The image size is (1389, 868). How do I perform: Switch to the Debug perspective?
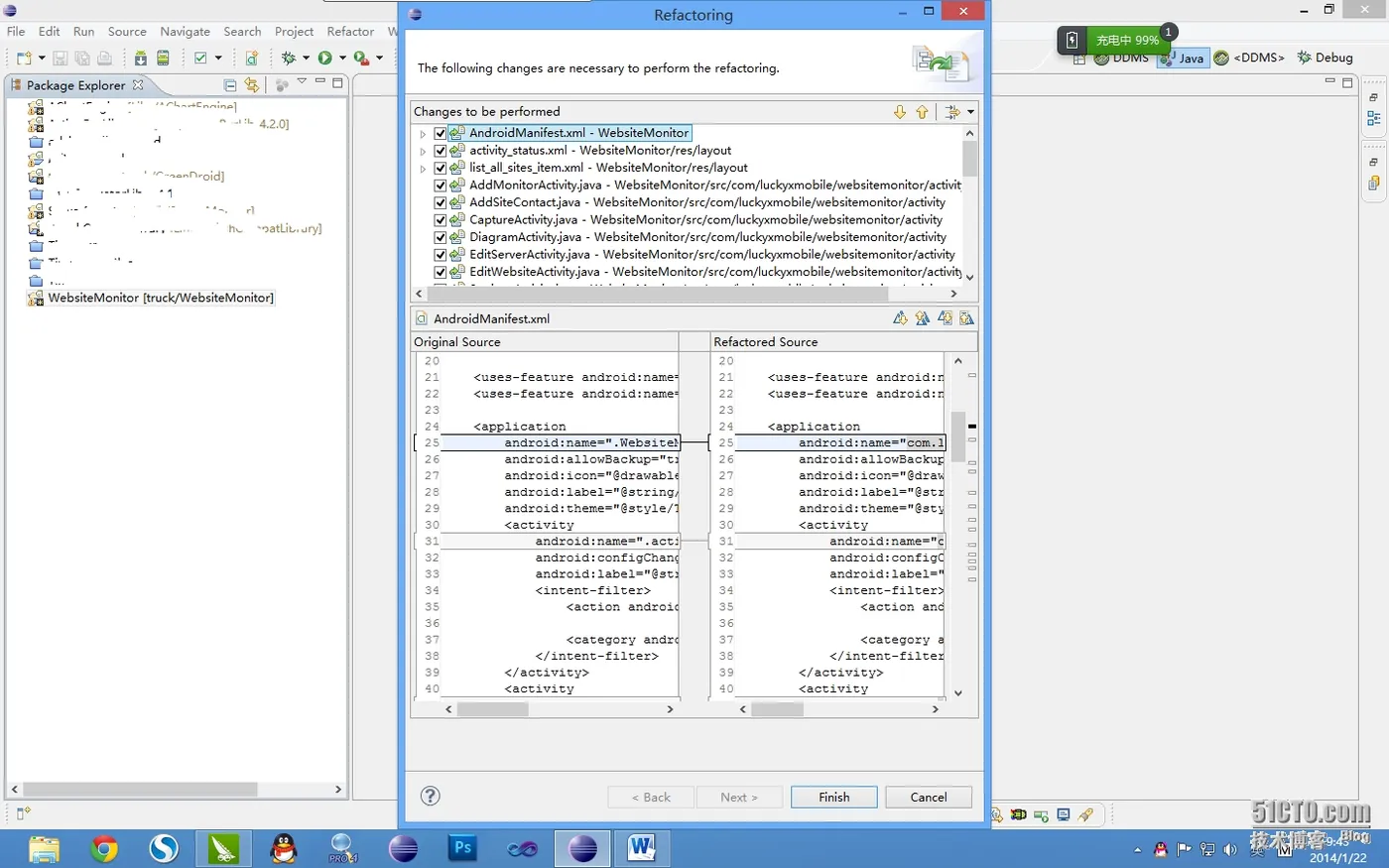[x=1326, y=58]
